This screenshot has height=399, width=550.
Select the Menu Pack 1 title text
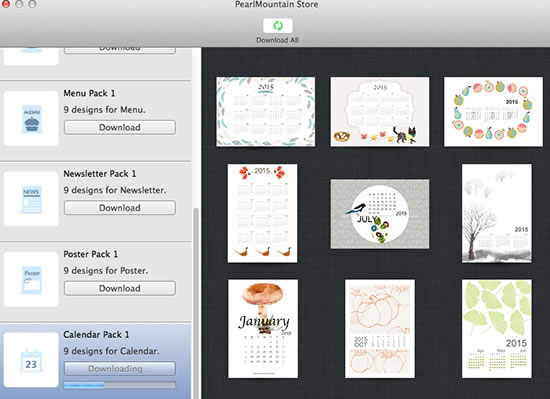tap(89, 93)
